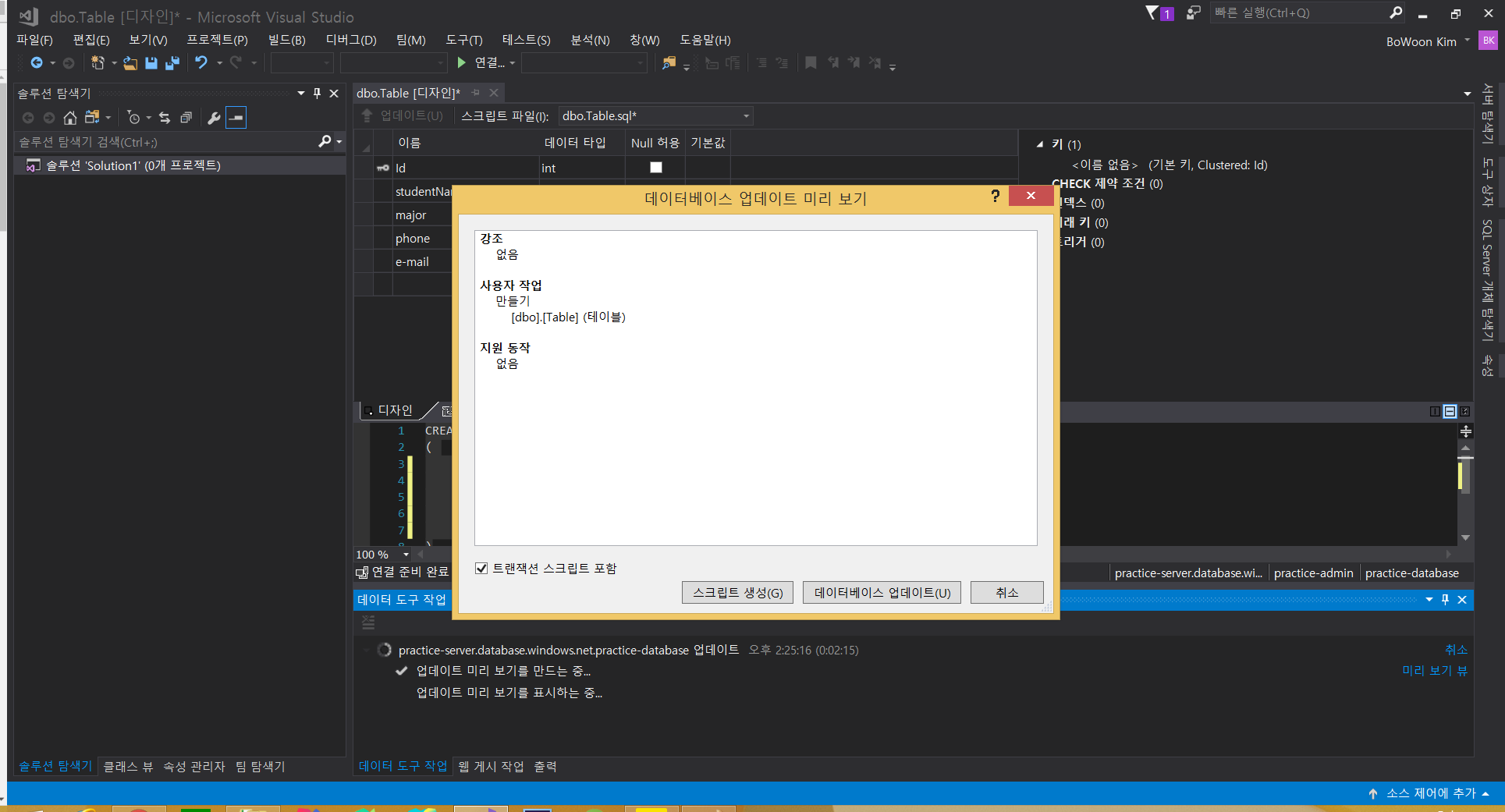Open the document tab list dropdown arrow
This screenshot has width=1505, height=812.
pos(1468,94)
